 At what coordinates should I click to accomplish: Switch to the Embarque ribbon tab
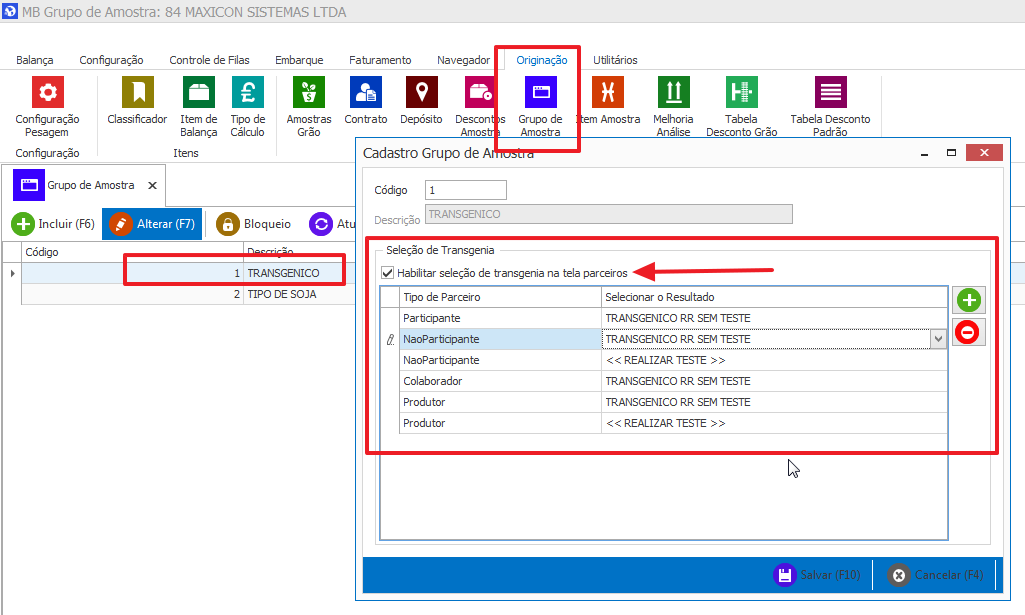click(x=299, y=60)
